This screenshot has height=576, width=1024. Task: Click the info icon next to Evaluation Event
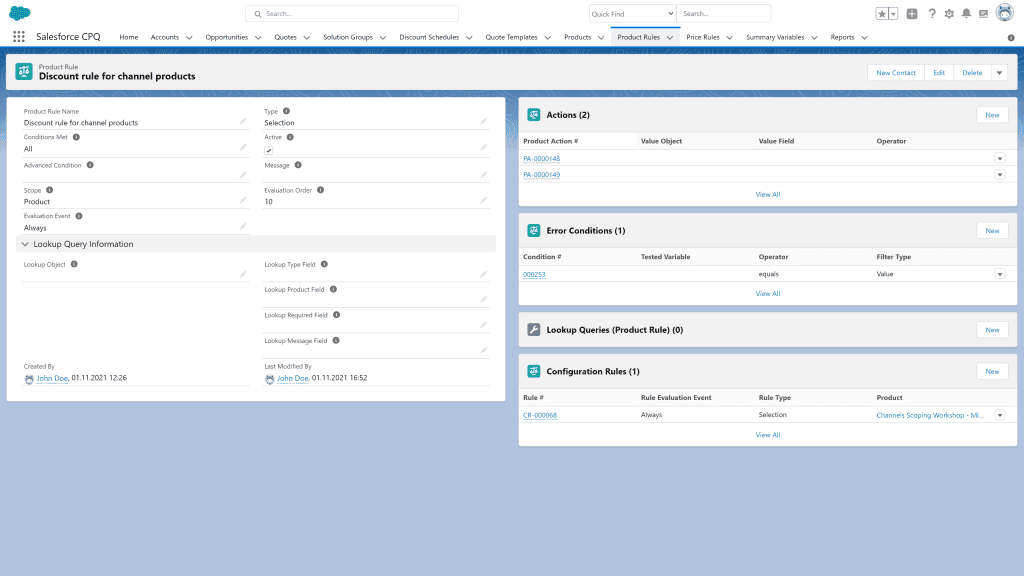pos(79,216)
